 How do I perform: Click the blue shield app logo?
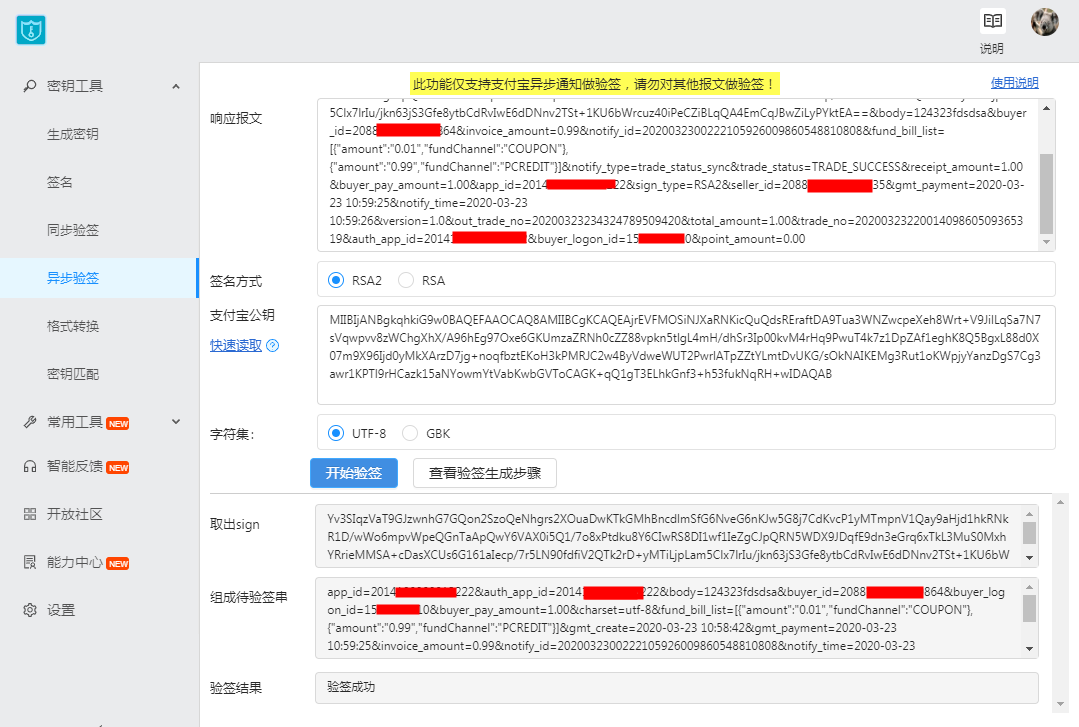[31, 30]
